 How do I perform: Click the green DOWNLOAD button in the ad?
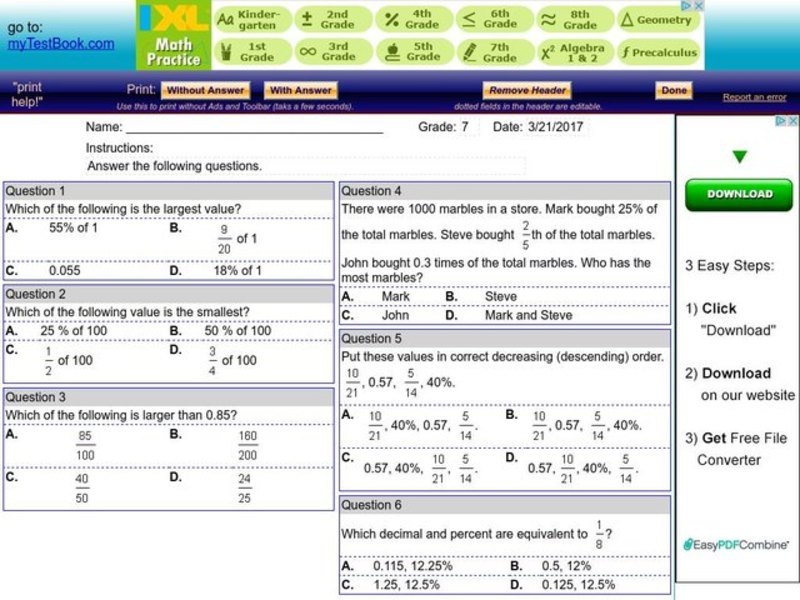739,193
